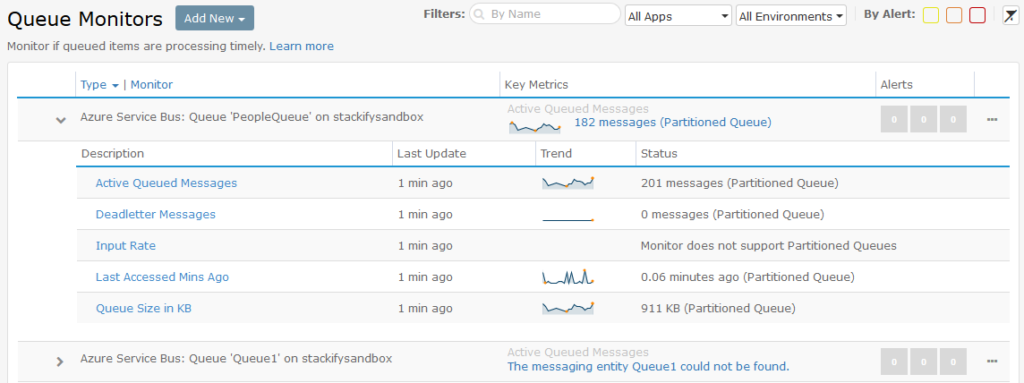This screenshot has height=383, width=1024.
Task: Open the 182 messages Partitioned Queue link
Action: coord(673,122)
